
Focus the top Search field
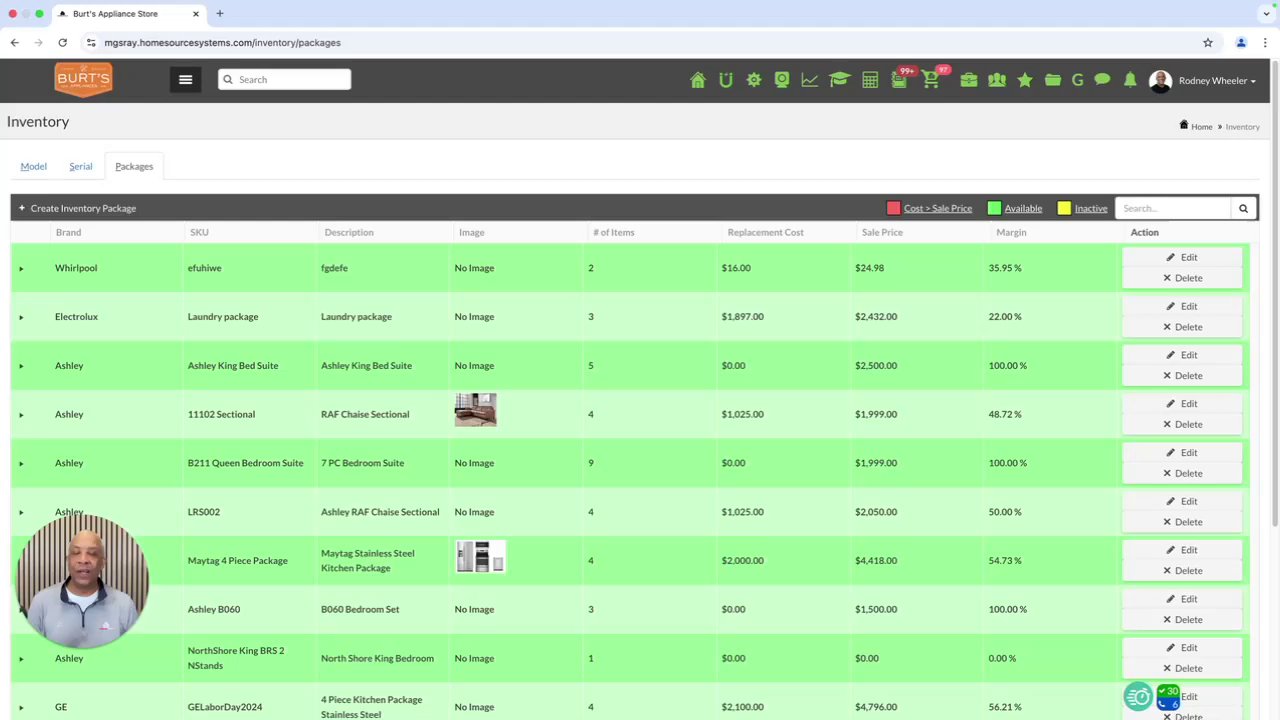pyautogui.click(x=284, y=79)
